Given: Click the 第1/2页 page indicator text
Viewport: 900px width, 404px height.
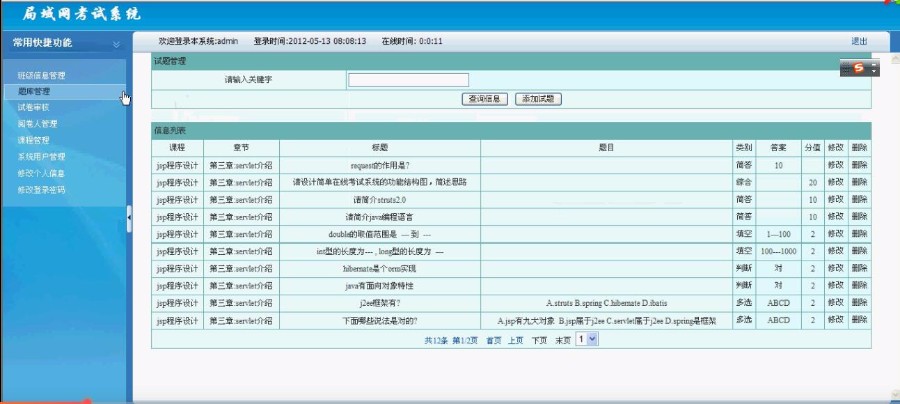Looking at the screenshot, I should click(x=465, y=340).
